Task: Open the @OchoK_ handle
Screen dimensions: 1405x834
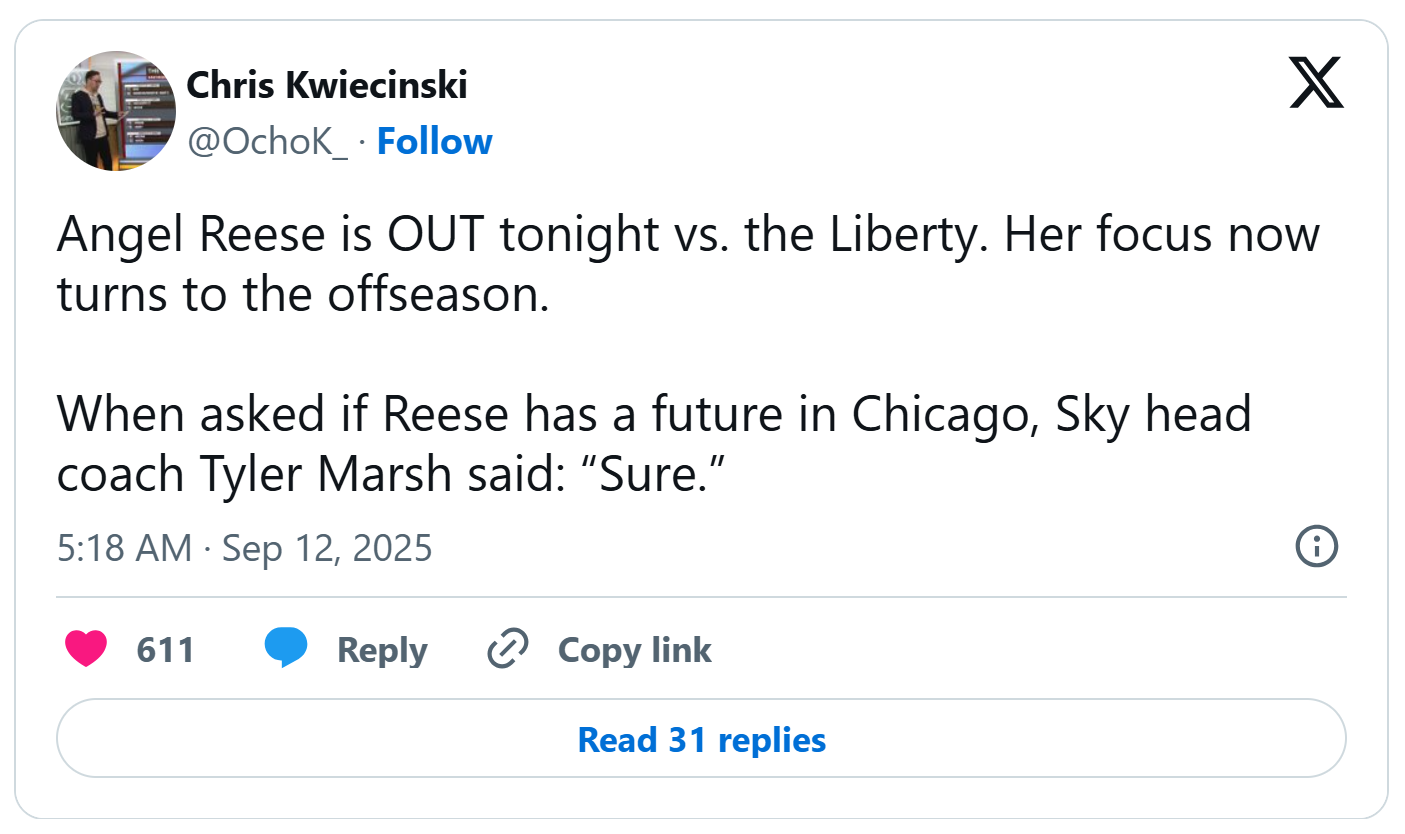Action: click(267, 142)
